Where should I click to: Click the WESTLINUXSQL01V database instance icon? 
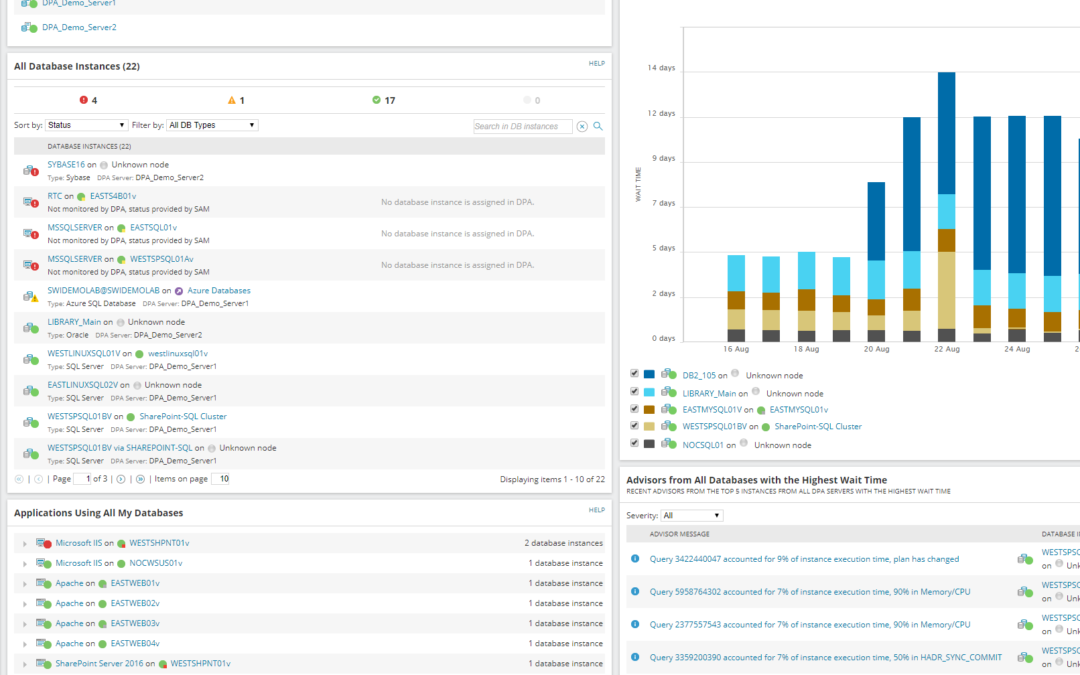(30, 359)
